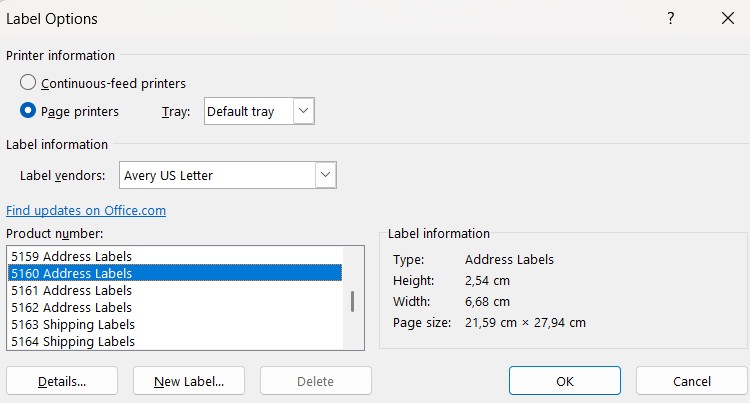This screenshot has height=403, width=750.
Task: Click the Label Options title bar
Action: 300,18
